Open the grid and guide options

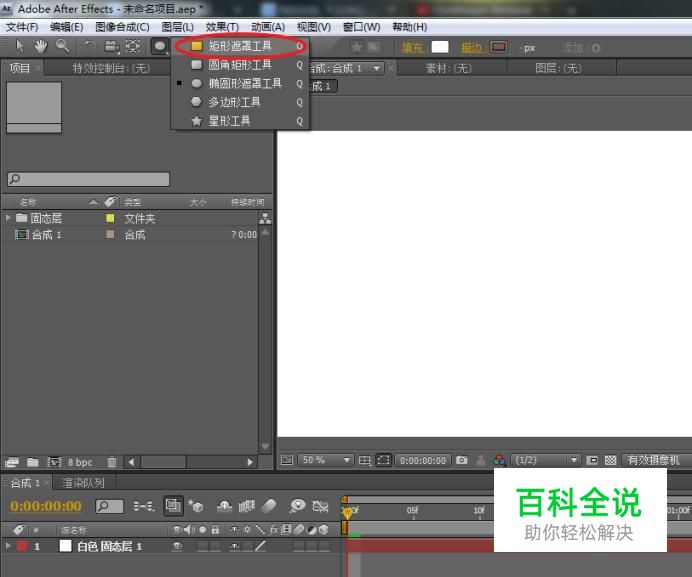pyautogui.click(x=365, y=460)
